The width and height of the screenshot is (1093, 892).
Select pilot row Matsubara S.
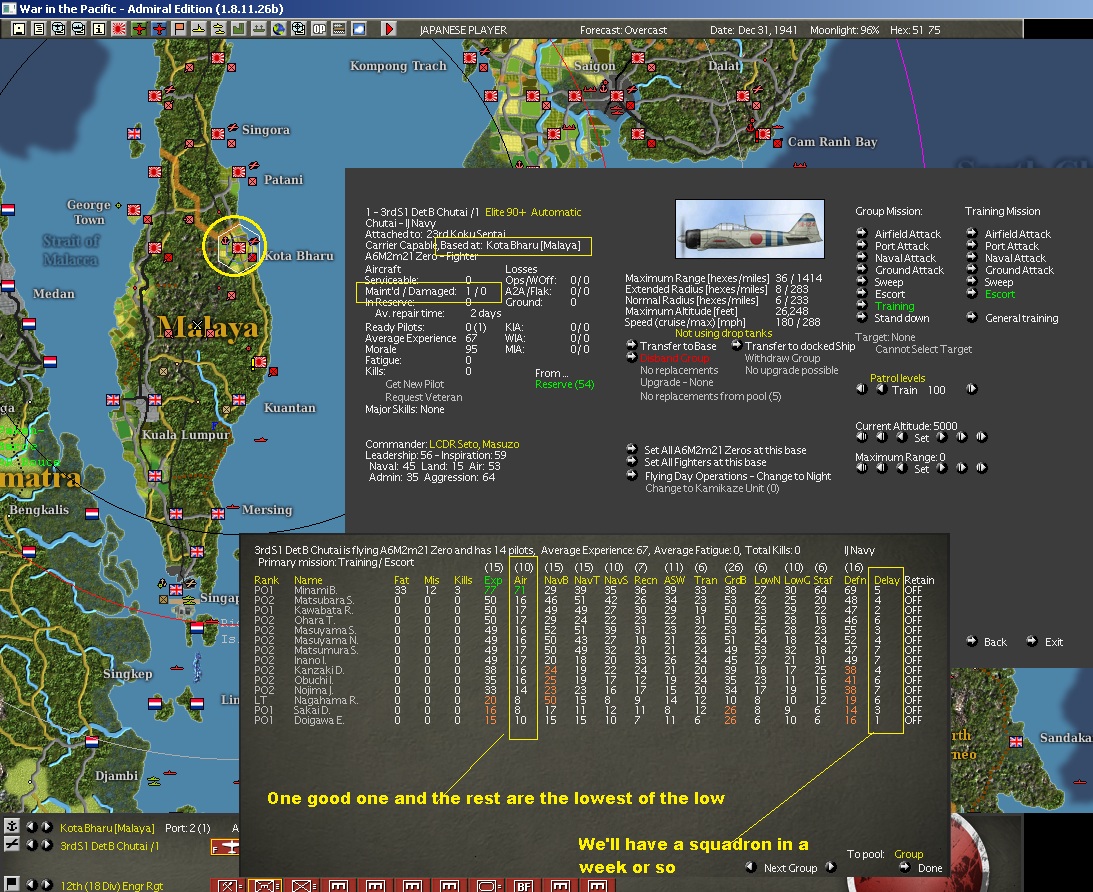[588, 600]
